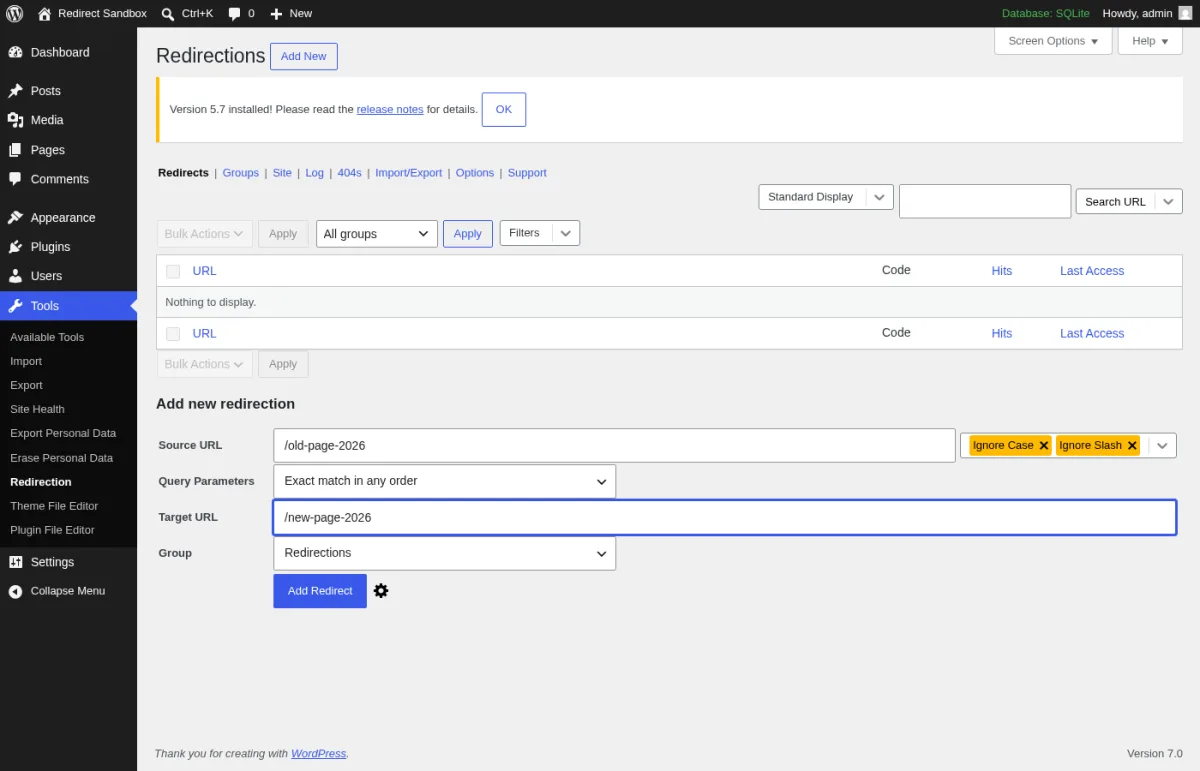Open the WordPress footer link

(319, 754)
